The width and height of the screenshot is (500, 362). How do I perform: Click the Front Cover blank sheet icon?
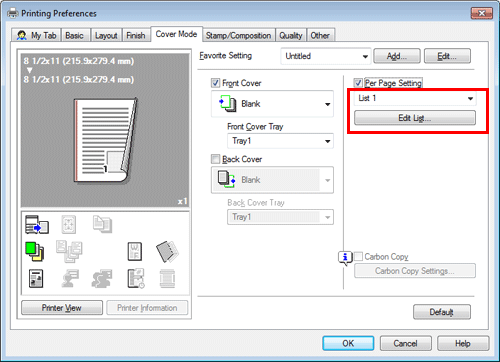[227, 103]
